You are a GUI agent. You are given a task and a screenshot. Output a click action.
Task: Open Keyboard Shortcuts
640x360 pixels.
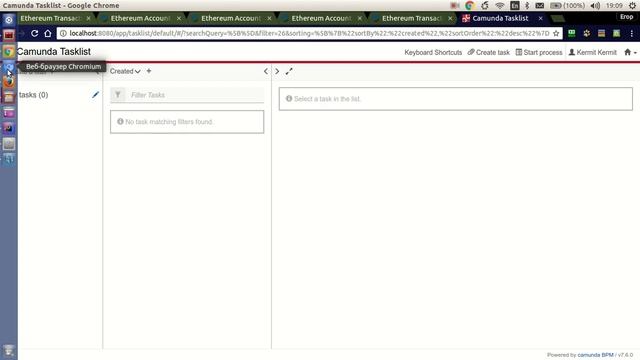click(433, 52)
